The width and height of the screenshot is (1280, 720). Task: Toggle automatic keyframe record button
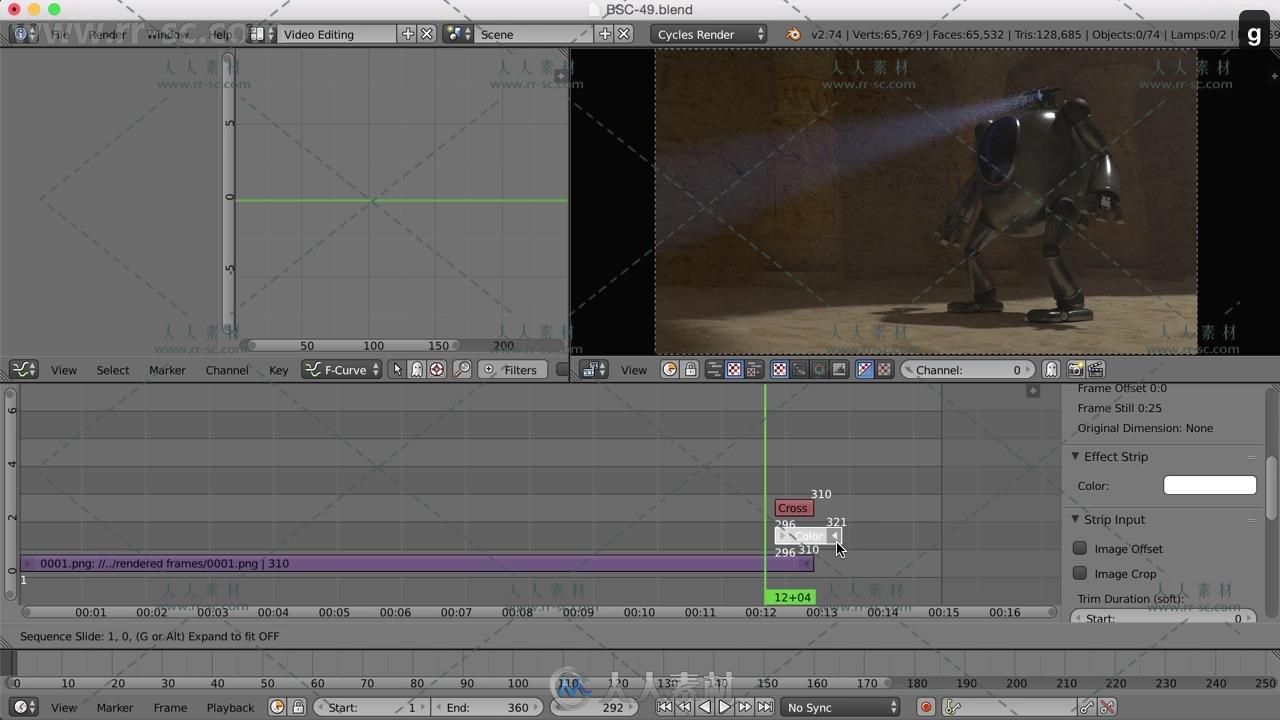[x=926, y=707]
